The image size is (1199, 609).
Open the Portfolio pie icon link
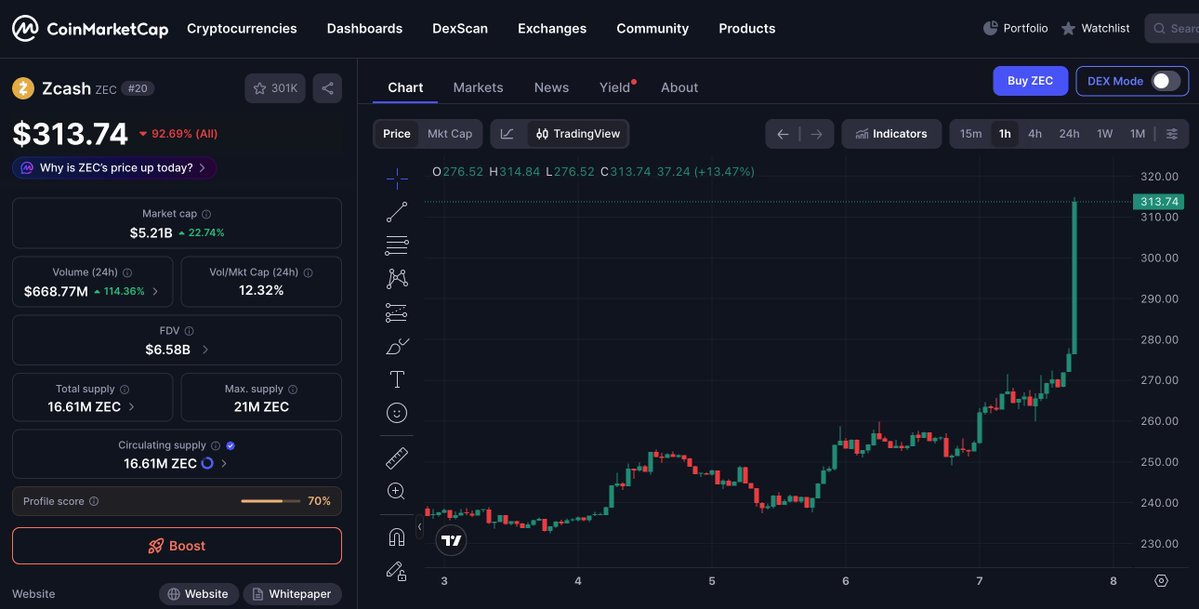click(x=1015, y=28)
